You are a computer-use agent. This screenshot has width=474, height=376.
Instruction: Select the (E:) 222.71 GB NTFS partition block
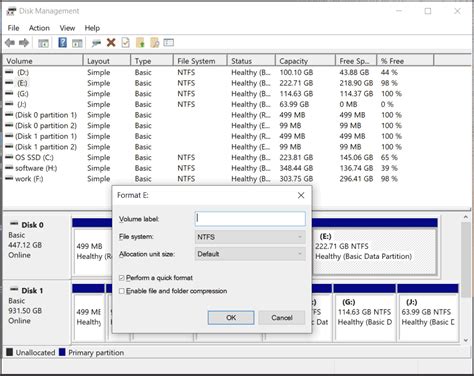pos(375,247)
